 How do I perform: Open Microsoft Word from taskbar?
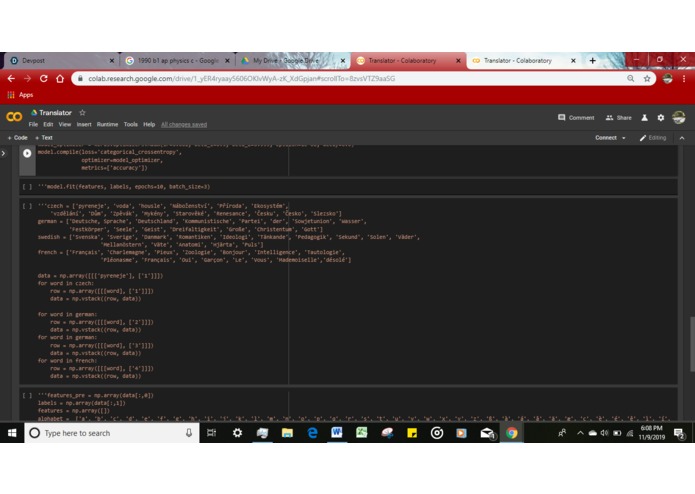(x=337, y=433)
